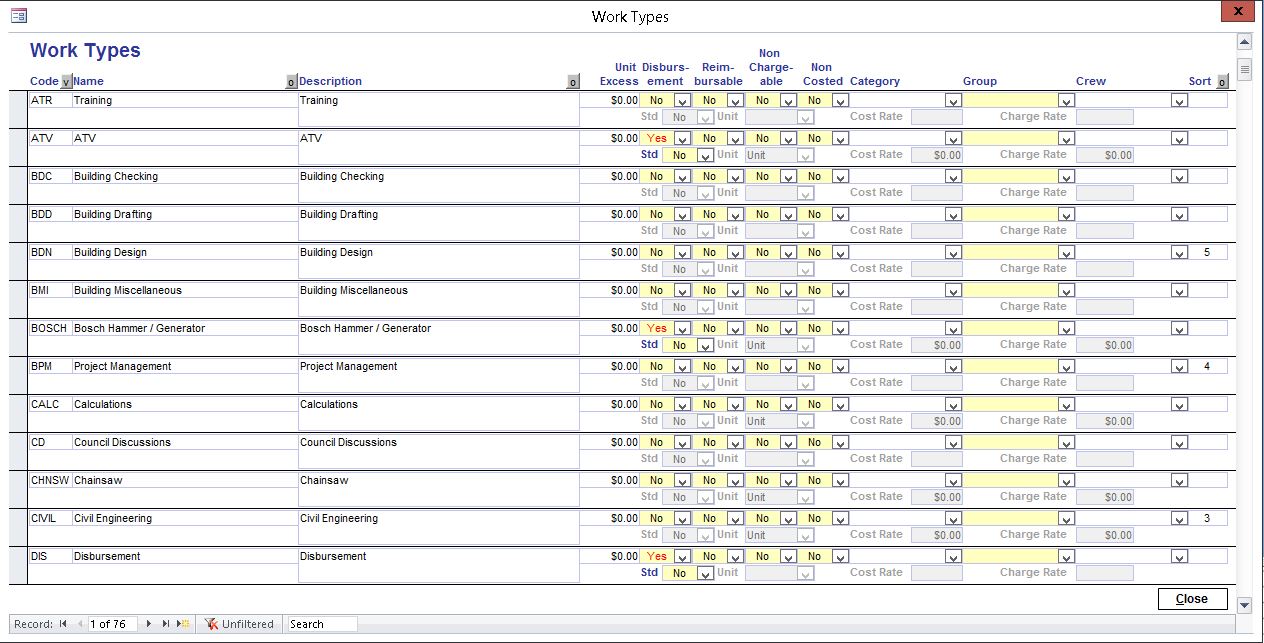Go to the next record
Image resolution: width=1264 pixels, height=643 pixels.
[x=149, y=624]
